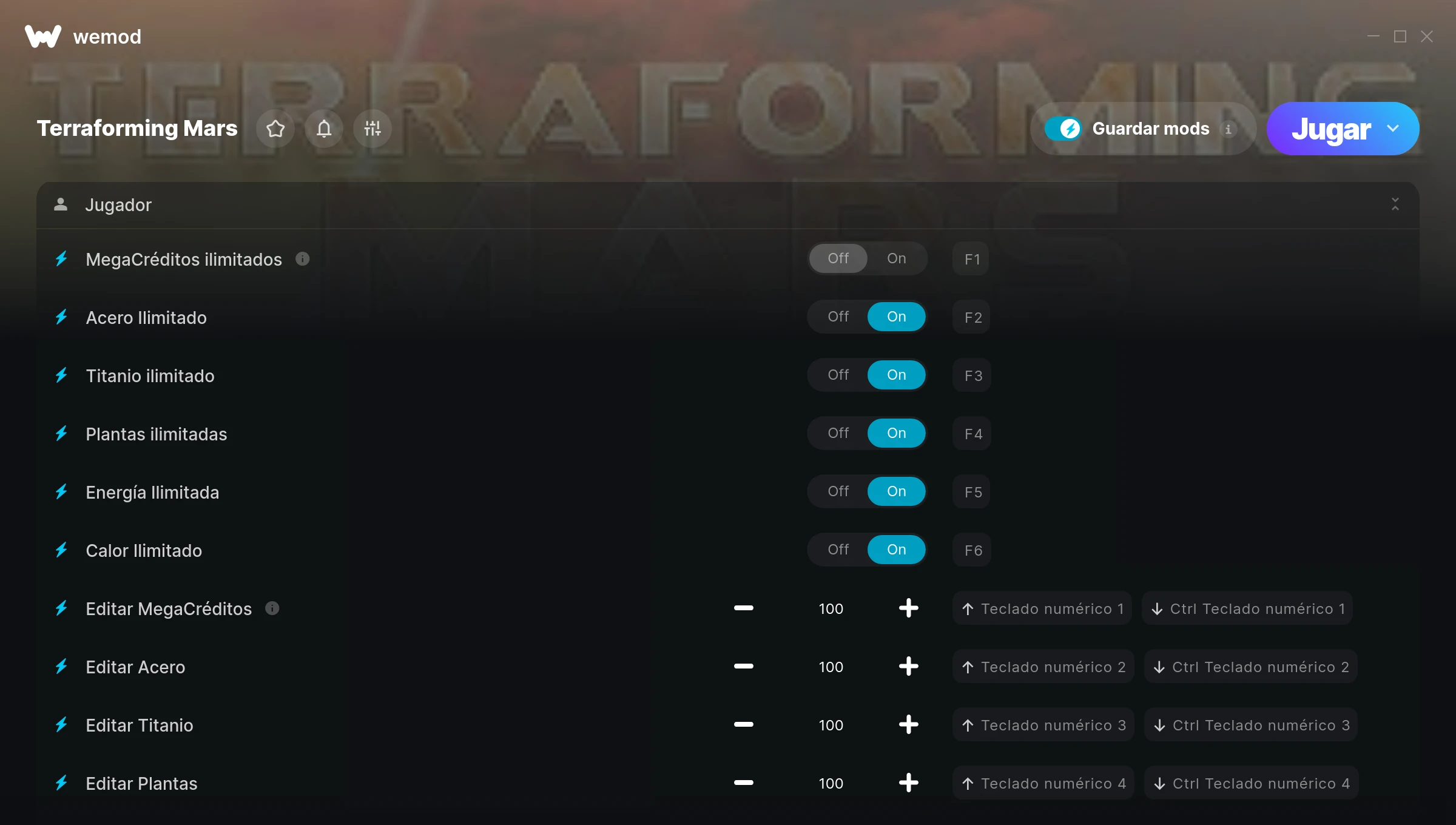Open mod settings with the sliders icon
Viewport: 1456px width, 825px height.
[x=372, y=129]
